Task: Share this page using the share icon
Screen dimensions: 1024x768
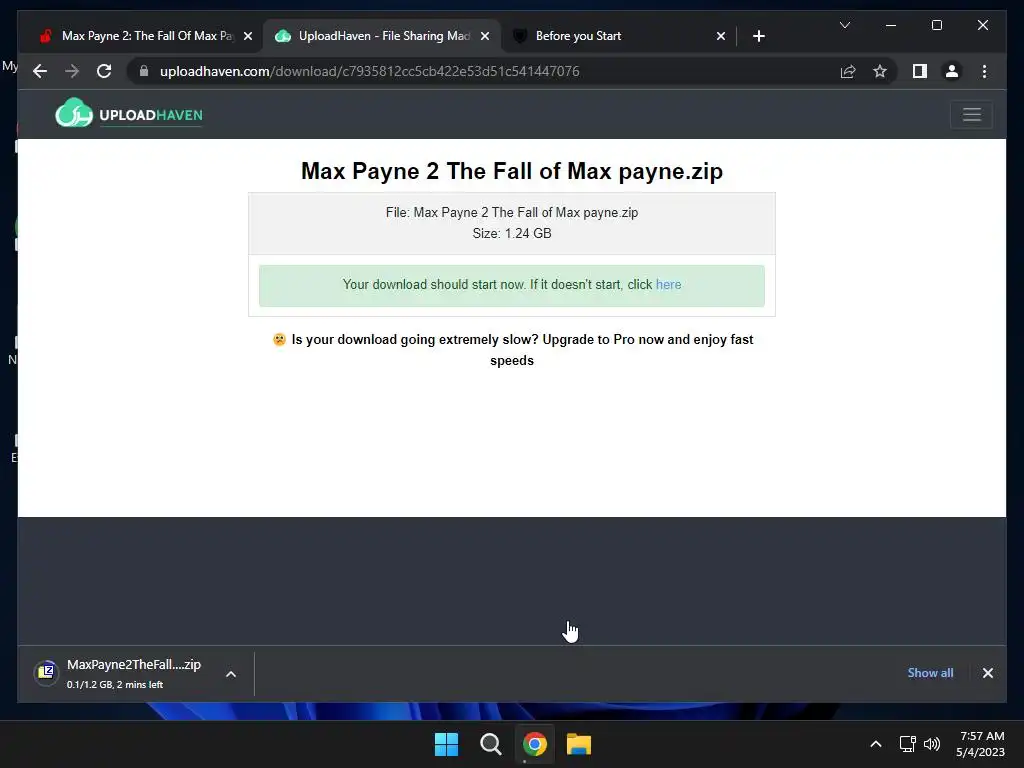Action: coord(848,71)
